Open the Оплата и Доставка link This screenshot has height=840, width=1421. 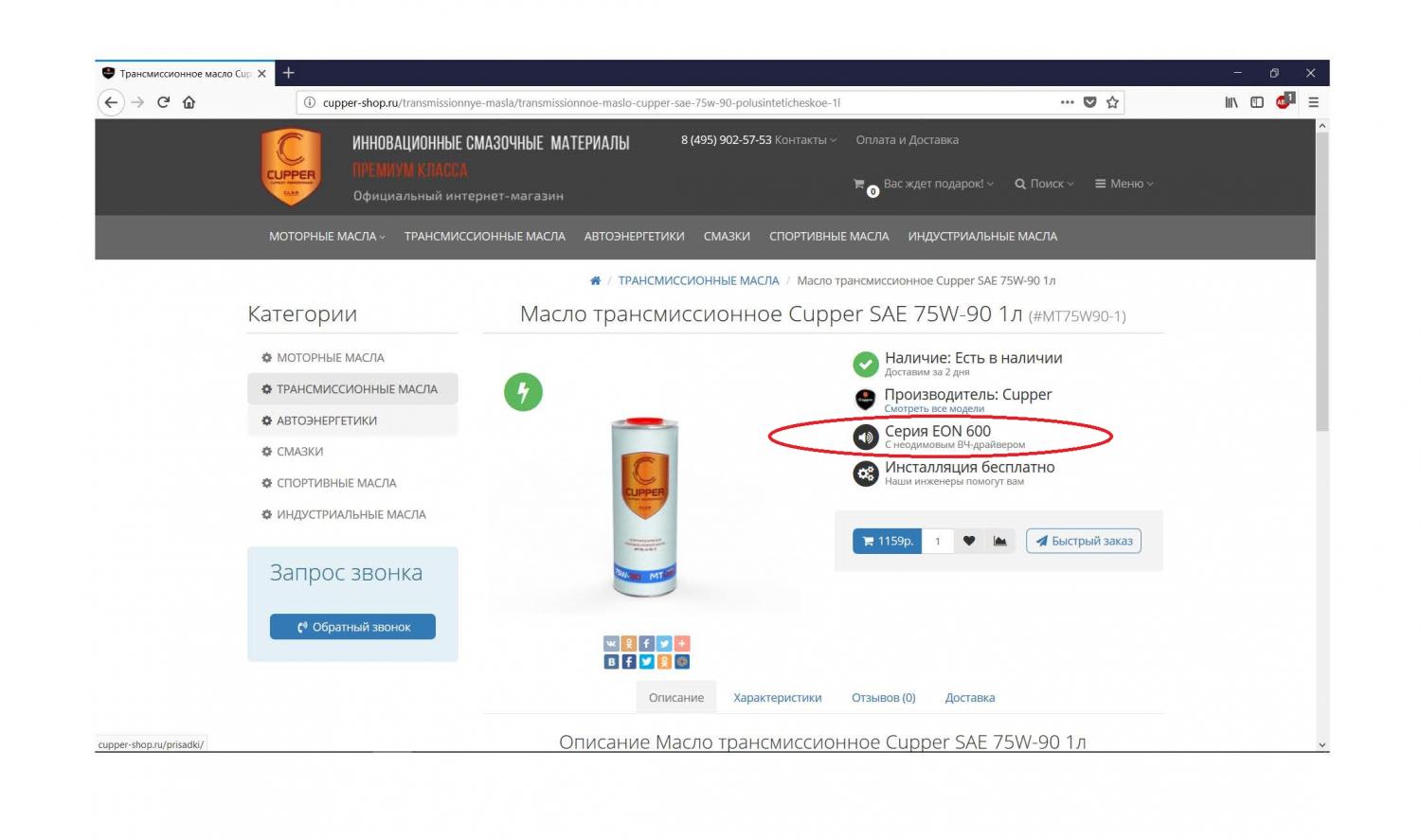(x=907, y=140)
